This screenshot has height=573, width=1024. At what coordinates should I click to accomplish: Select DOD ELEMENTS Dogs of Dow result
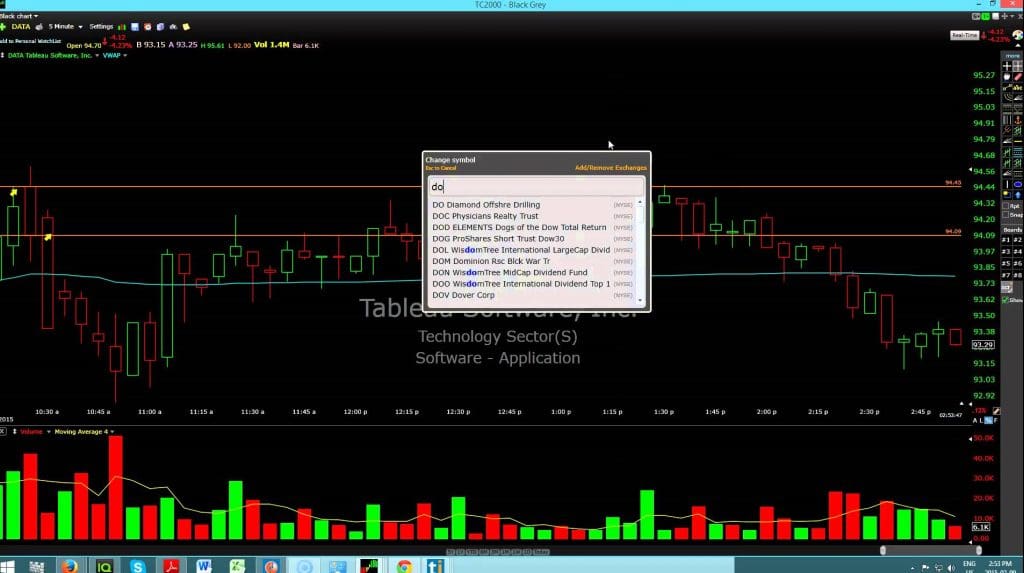click(x=532, y=227)
